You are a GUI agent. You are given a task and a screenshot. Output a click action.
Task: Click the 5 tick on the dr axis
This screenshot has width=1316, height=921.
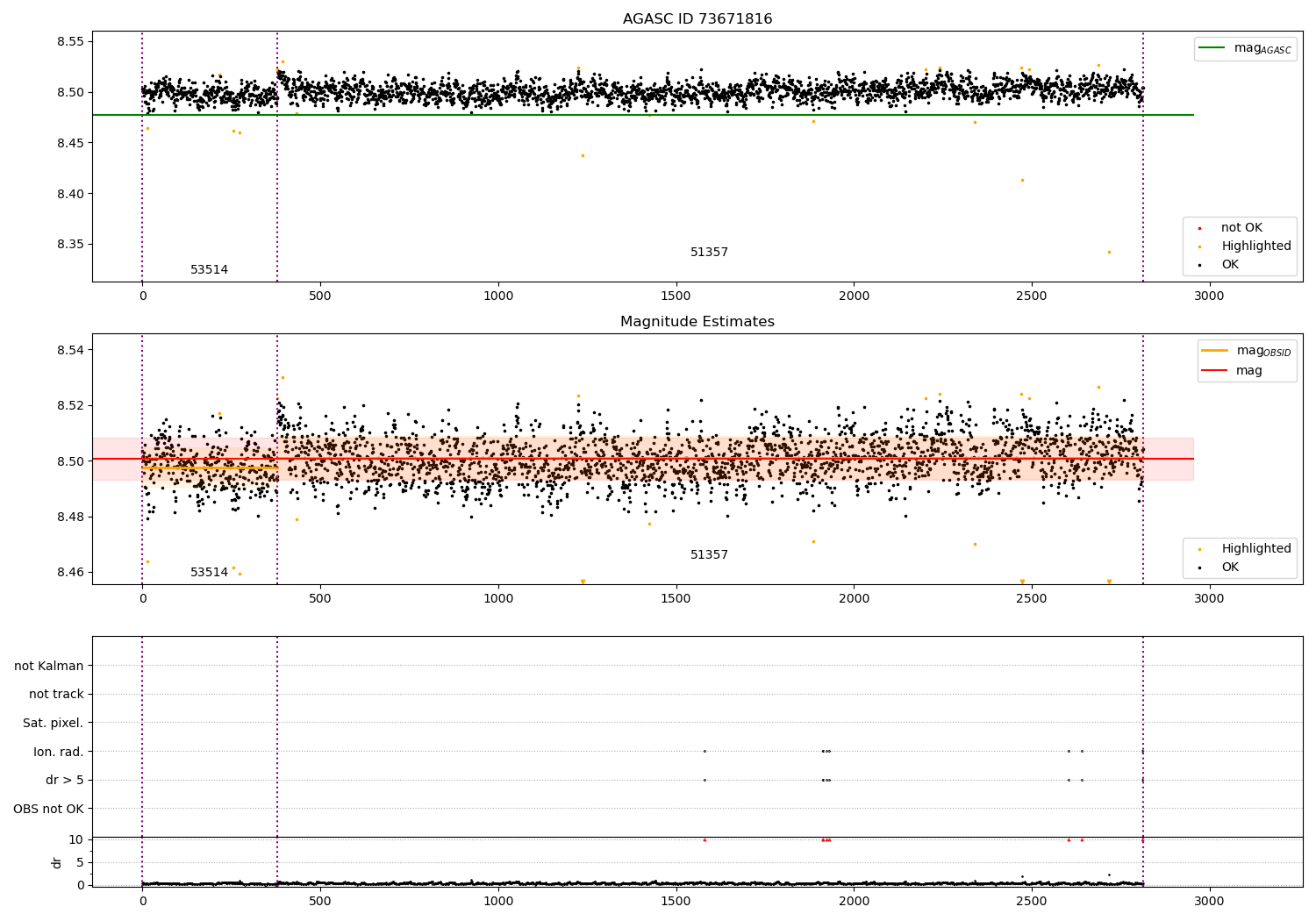tap(80, 862)
